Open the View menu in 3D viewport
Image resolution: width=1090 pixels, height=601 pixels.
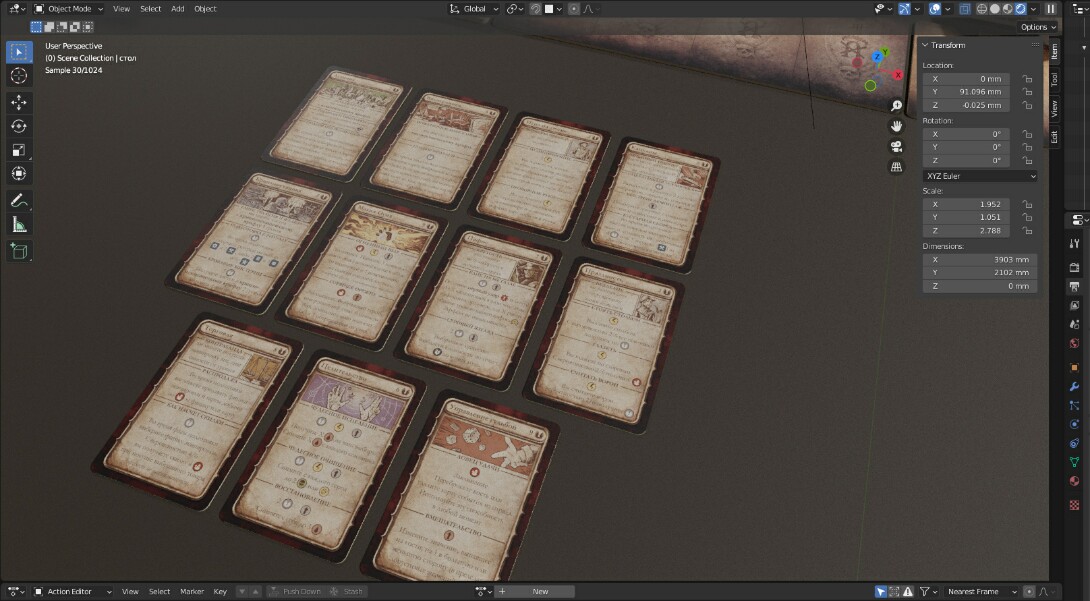pyautogui.click(x=122, y=9)
